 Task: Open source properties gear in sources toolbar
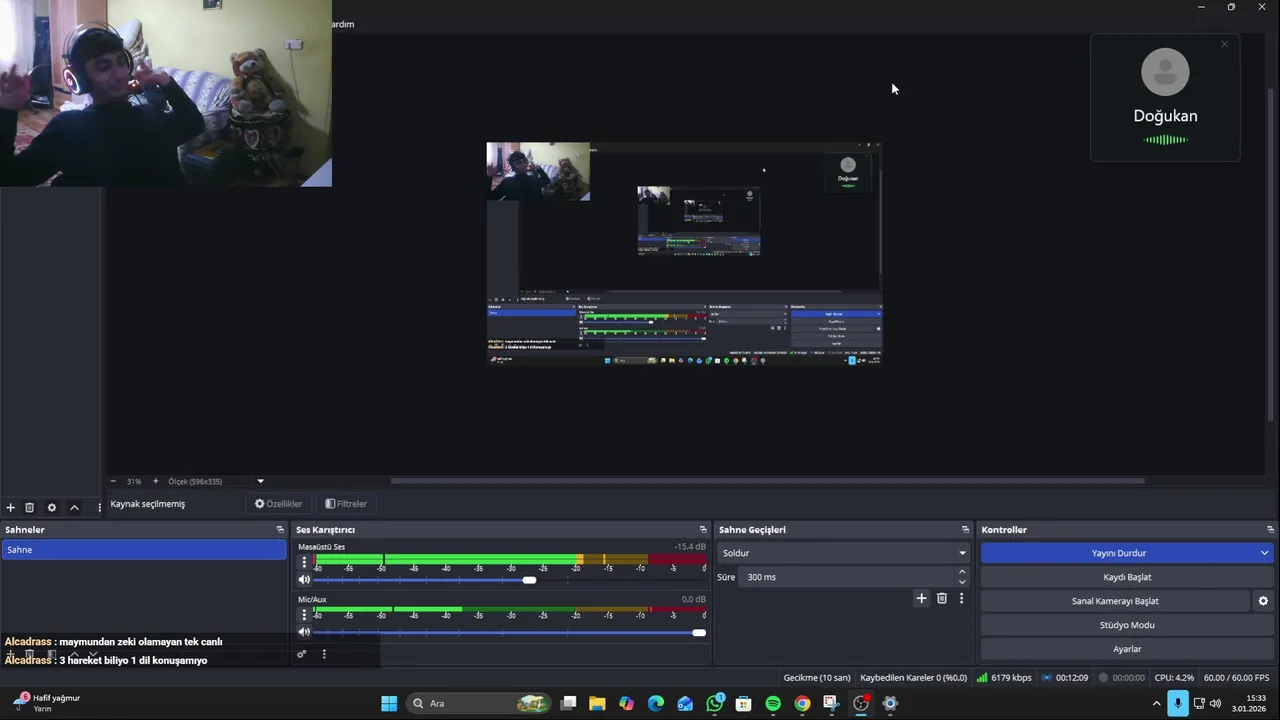[x=52, y=508]
